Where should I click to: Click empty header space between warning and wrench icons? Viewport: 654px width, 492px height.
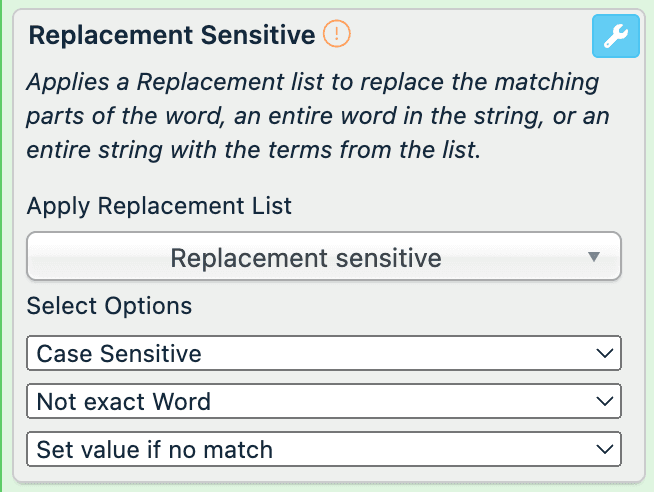click(470, 36)
